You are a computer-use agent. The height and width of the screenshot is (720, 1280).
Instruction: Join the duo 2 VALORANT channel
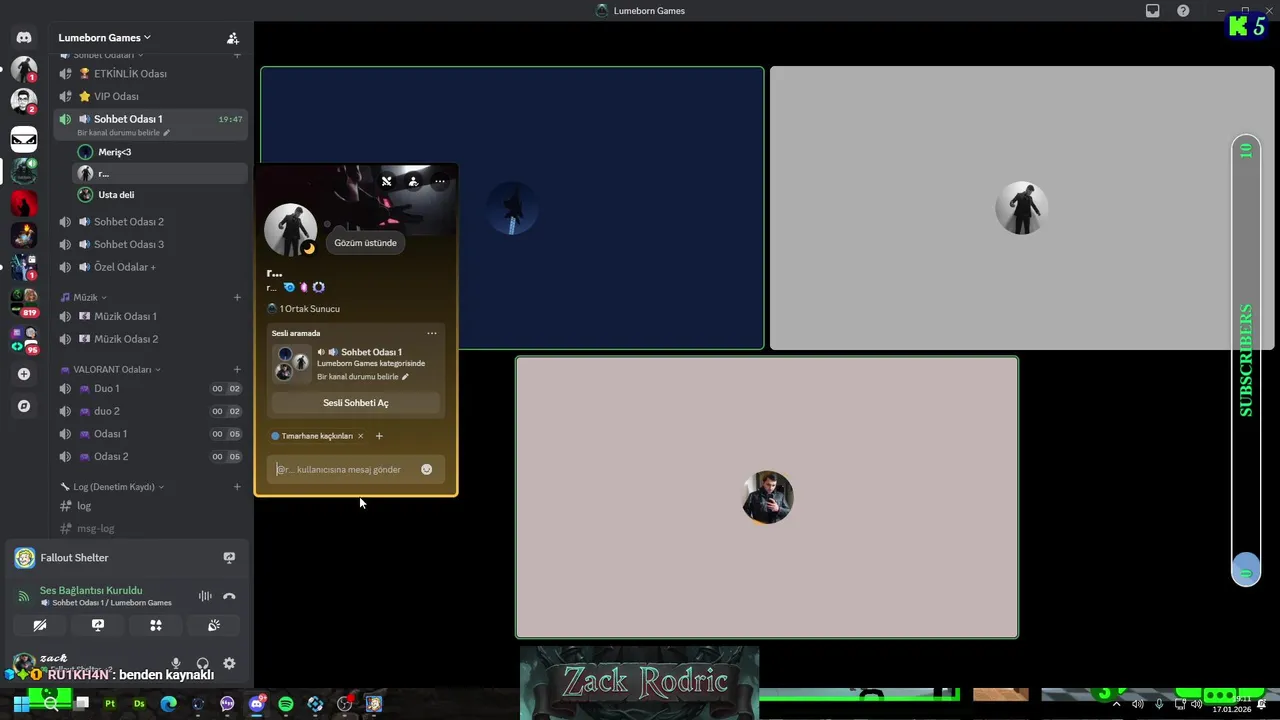(x=150, y=411)
